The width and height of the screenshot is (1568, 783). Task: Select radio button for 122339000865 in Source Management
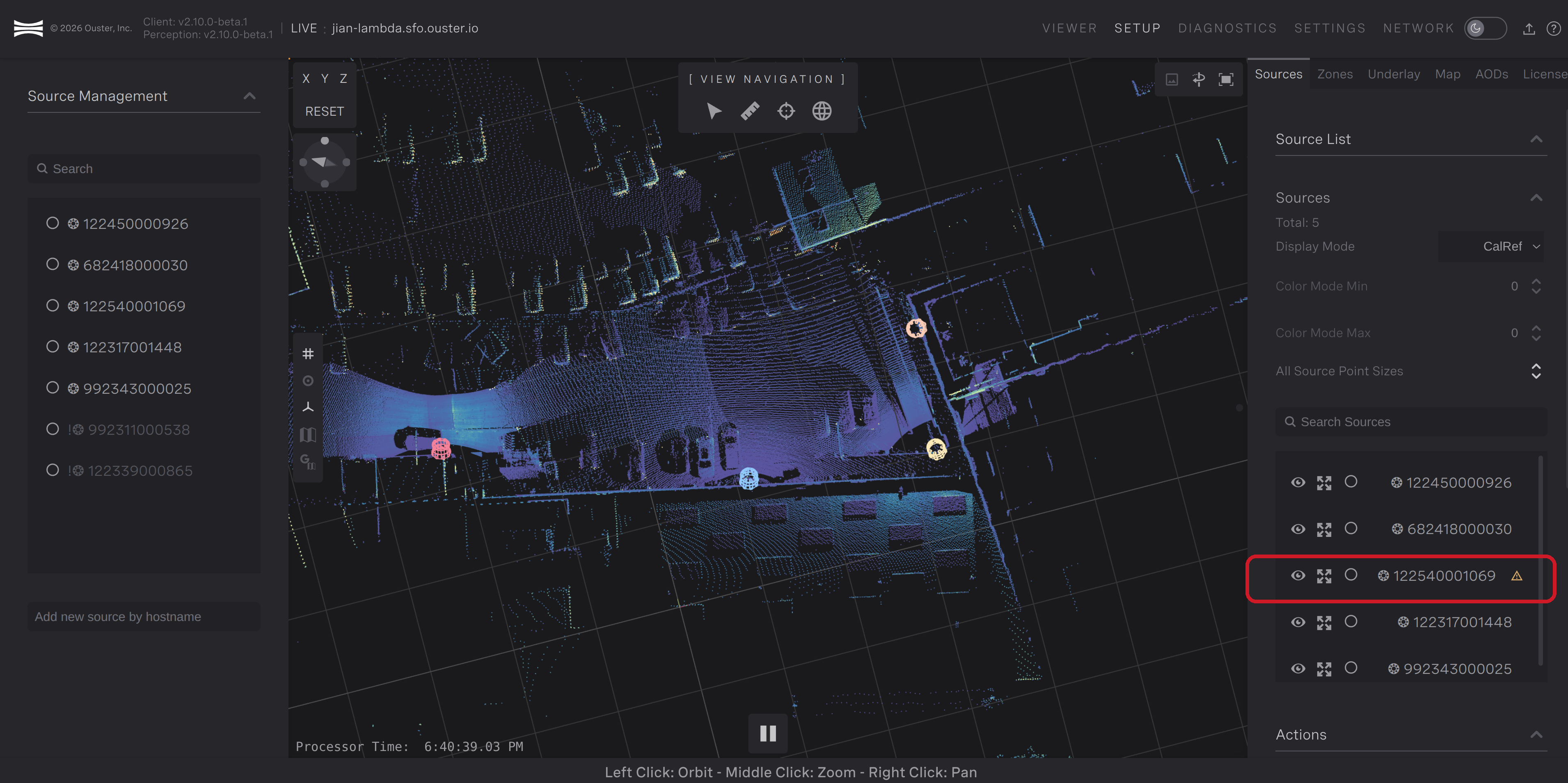(x=53, y=470)
